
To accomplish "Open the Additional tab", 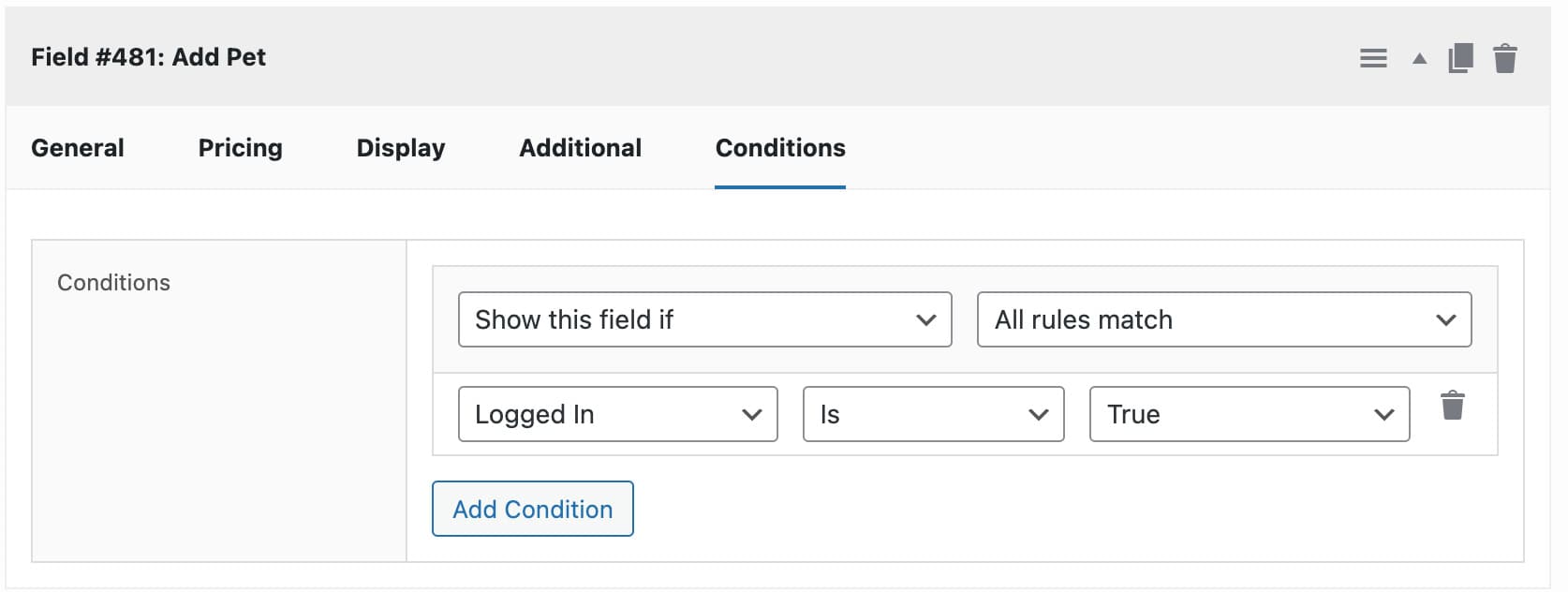I will tap(580, 147).
